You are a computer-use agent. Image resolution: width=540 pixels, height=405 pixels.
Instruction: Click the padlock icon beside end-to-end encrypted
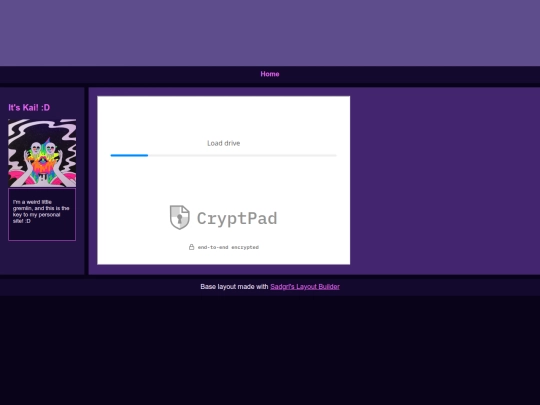(191, 247)
